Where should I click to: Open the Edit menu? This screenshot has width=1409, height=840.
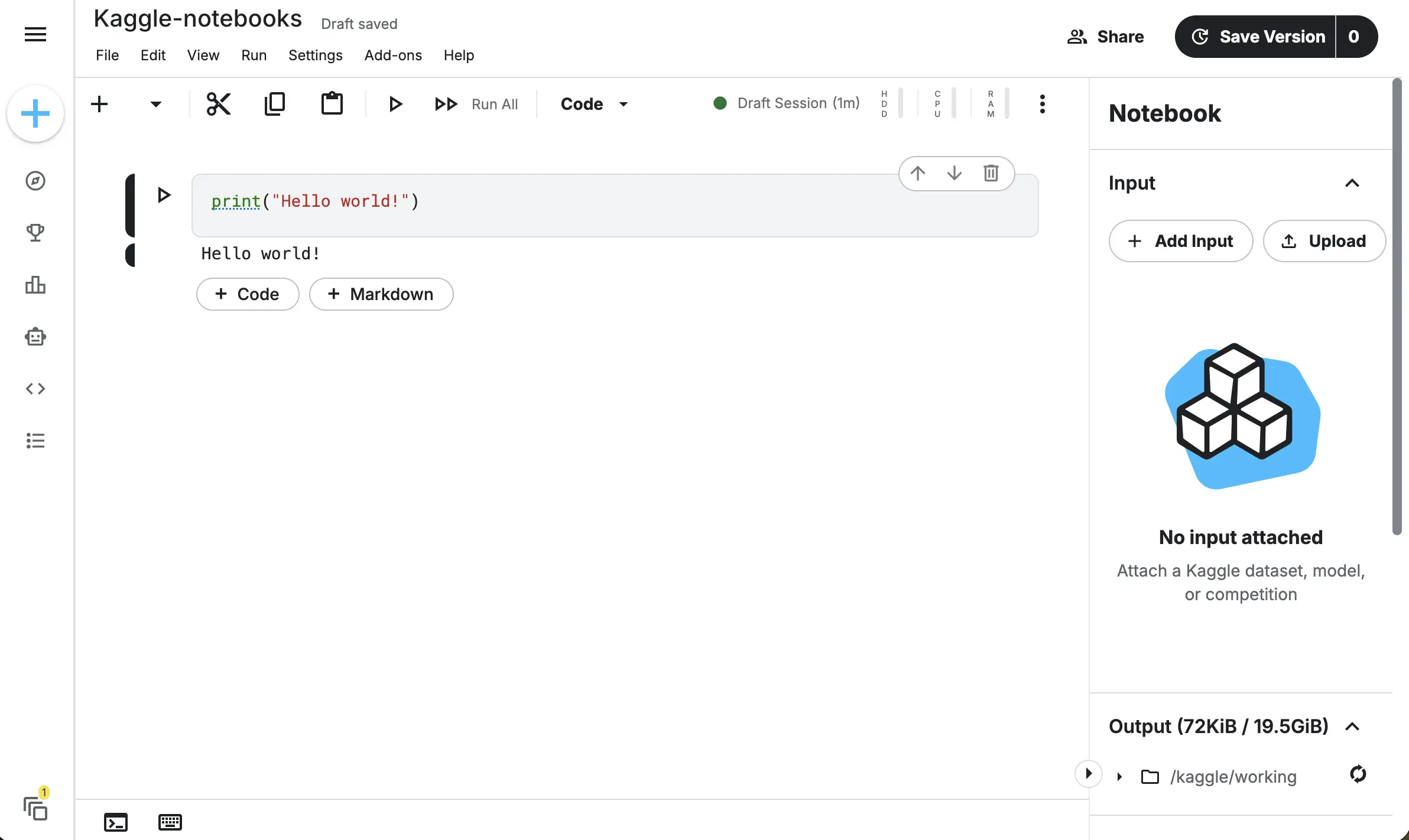153,56
